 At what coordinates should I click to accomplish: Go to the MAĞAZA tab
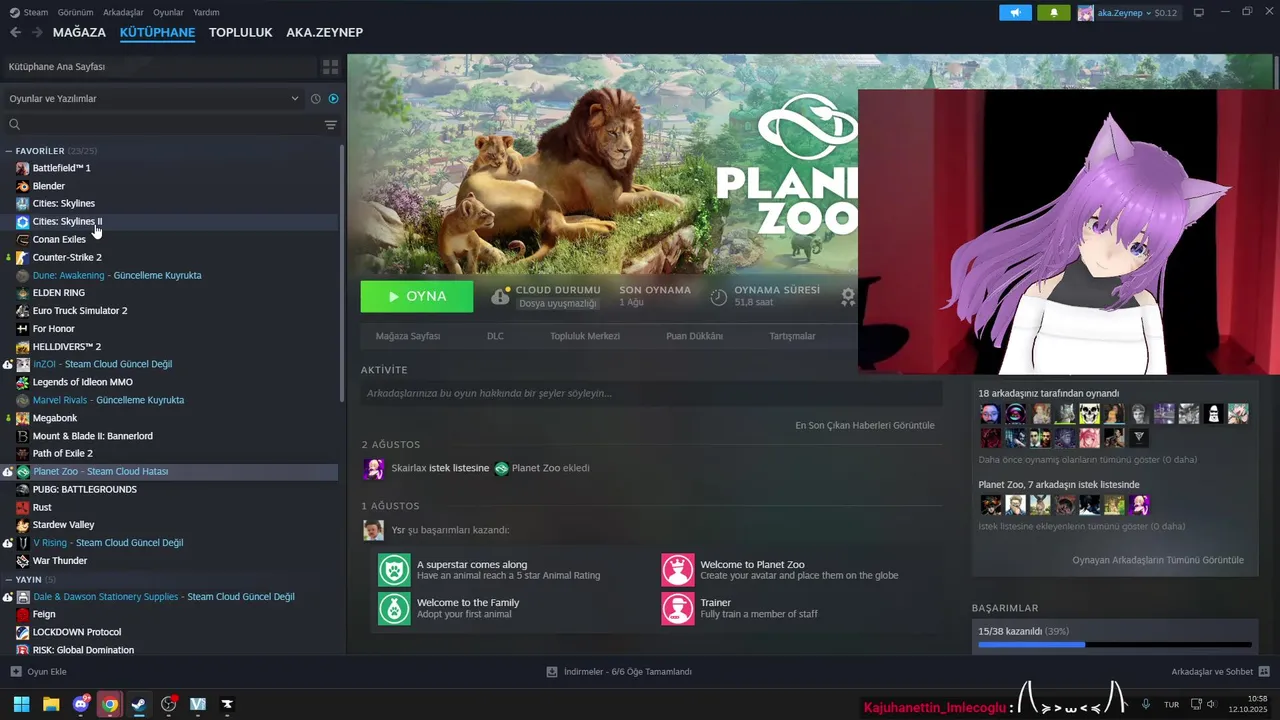(79, 32)
